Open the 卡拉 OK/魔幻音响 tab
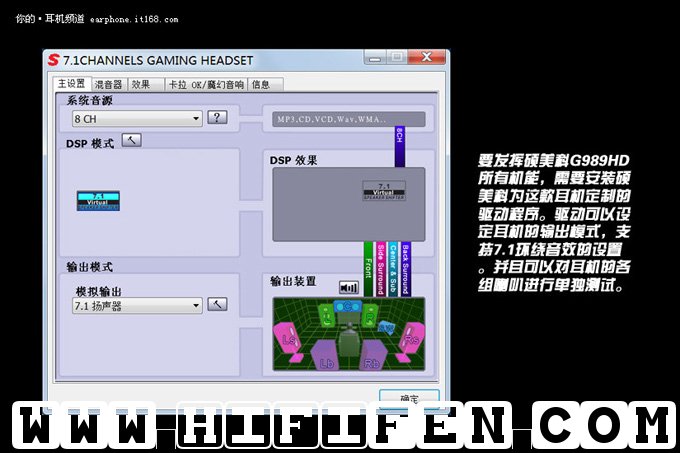This screenshot has width=680, height=453. pyautogui.click(x=206, y=85)
